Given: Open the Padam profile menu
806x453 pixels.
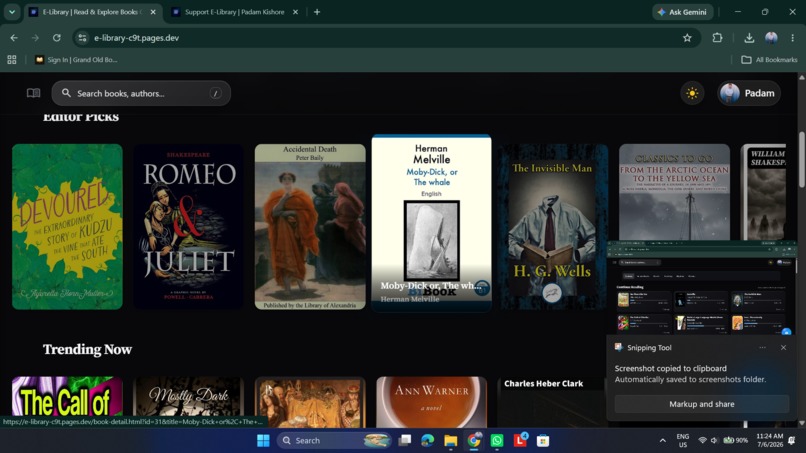Looking at the screenshot, I should tap(749, 93).
